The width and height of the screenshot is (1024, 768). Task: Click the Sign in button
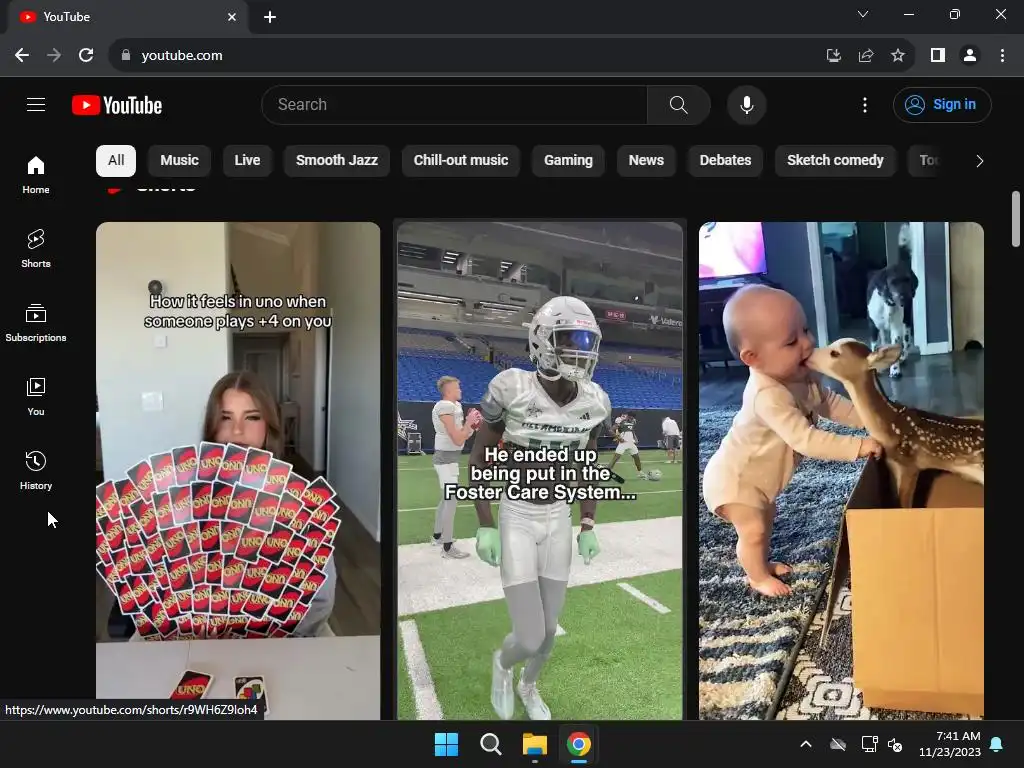(x=942, y=104)
